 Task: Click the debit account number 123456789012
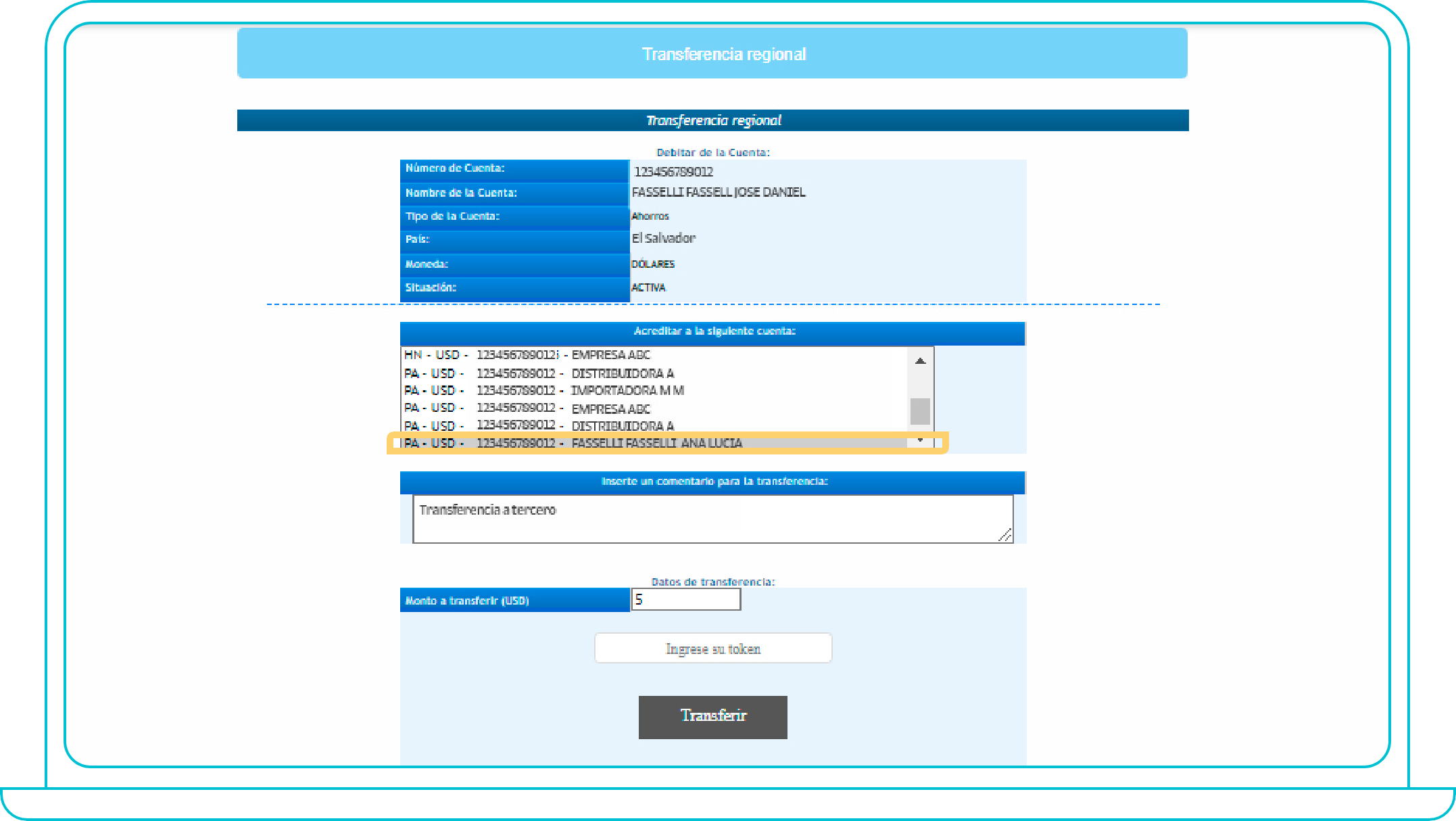(x=673, y=172)
